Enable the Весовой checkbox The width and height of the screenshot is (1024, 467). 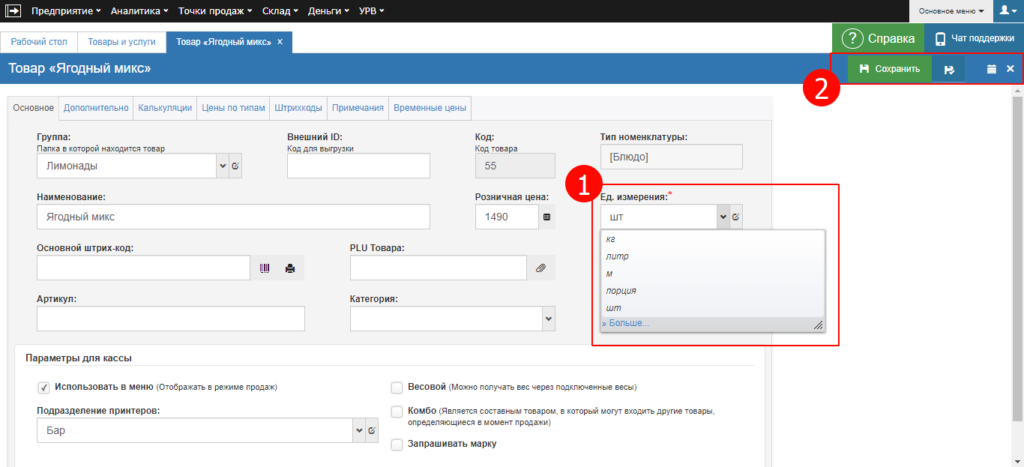(397, 387)
